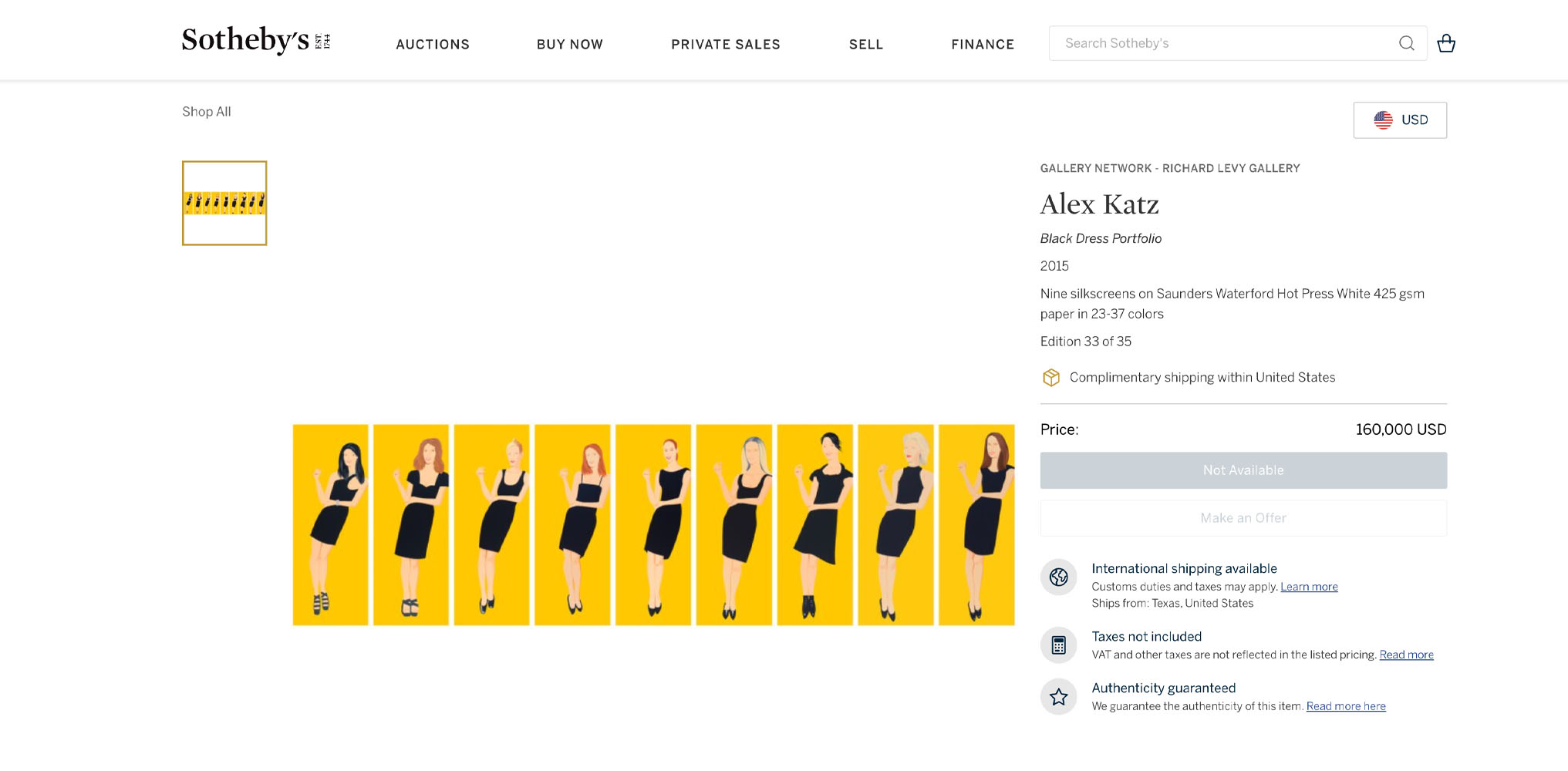The height and width of the screenshot is (771, 1568).
Task: Click the taxes calculator icon
Action: [x=1059, y=645]
